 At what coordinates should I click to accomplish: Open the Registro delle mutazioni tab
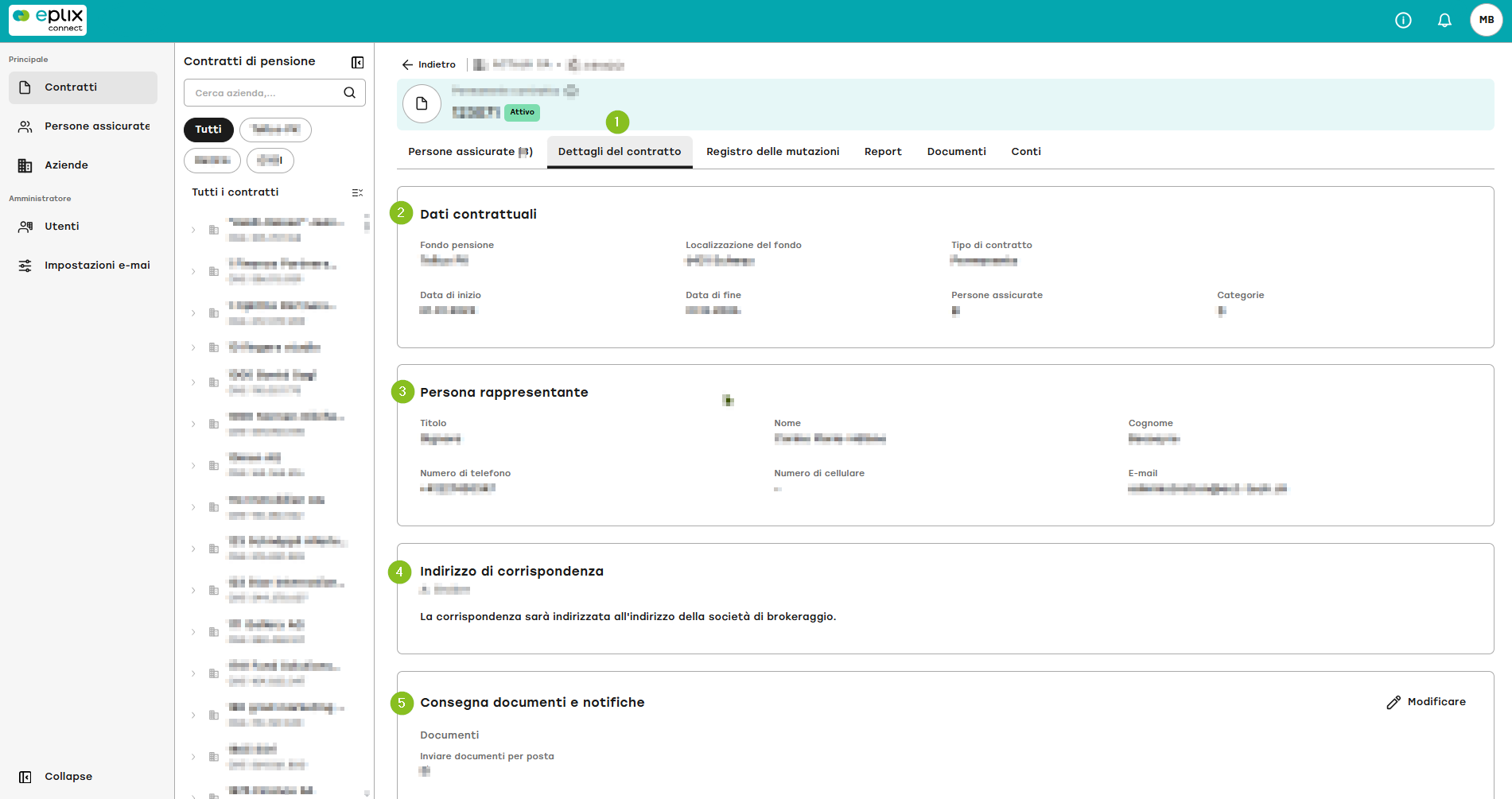[x=773, y=152]
